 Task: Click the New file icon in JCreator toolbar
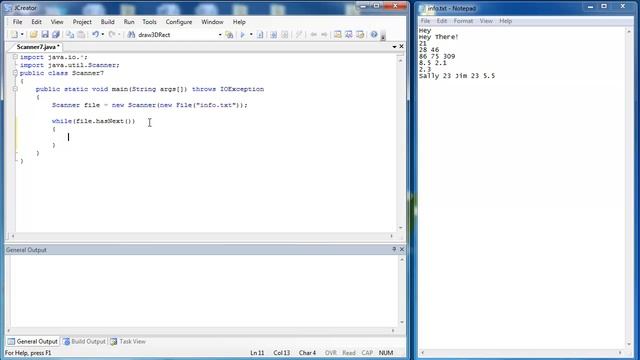14,35
